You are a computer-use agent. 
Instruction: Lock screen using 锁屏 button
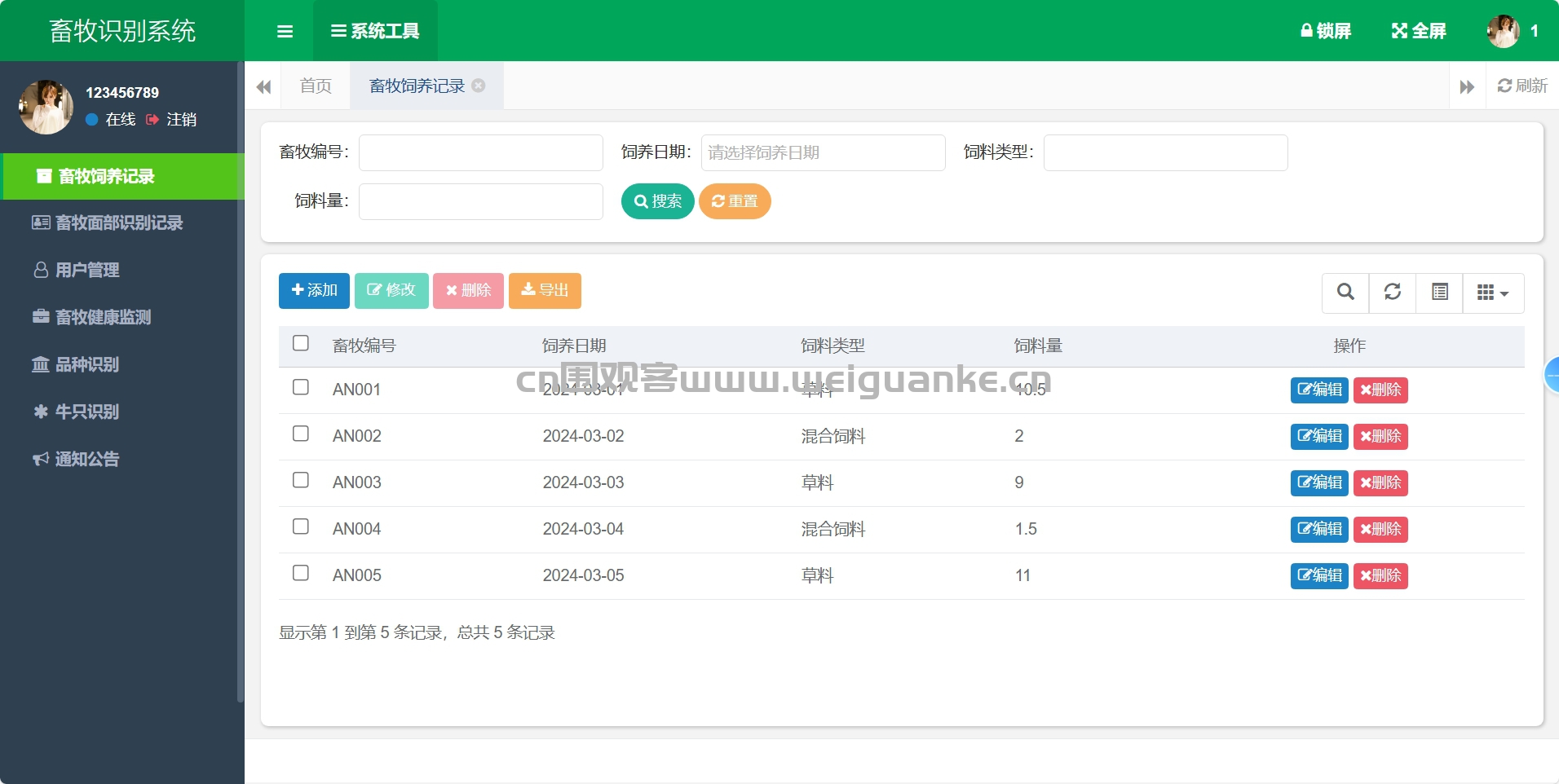(x=1326, y=31)
